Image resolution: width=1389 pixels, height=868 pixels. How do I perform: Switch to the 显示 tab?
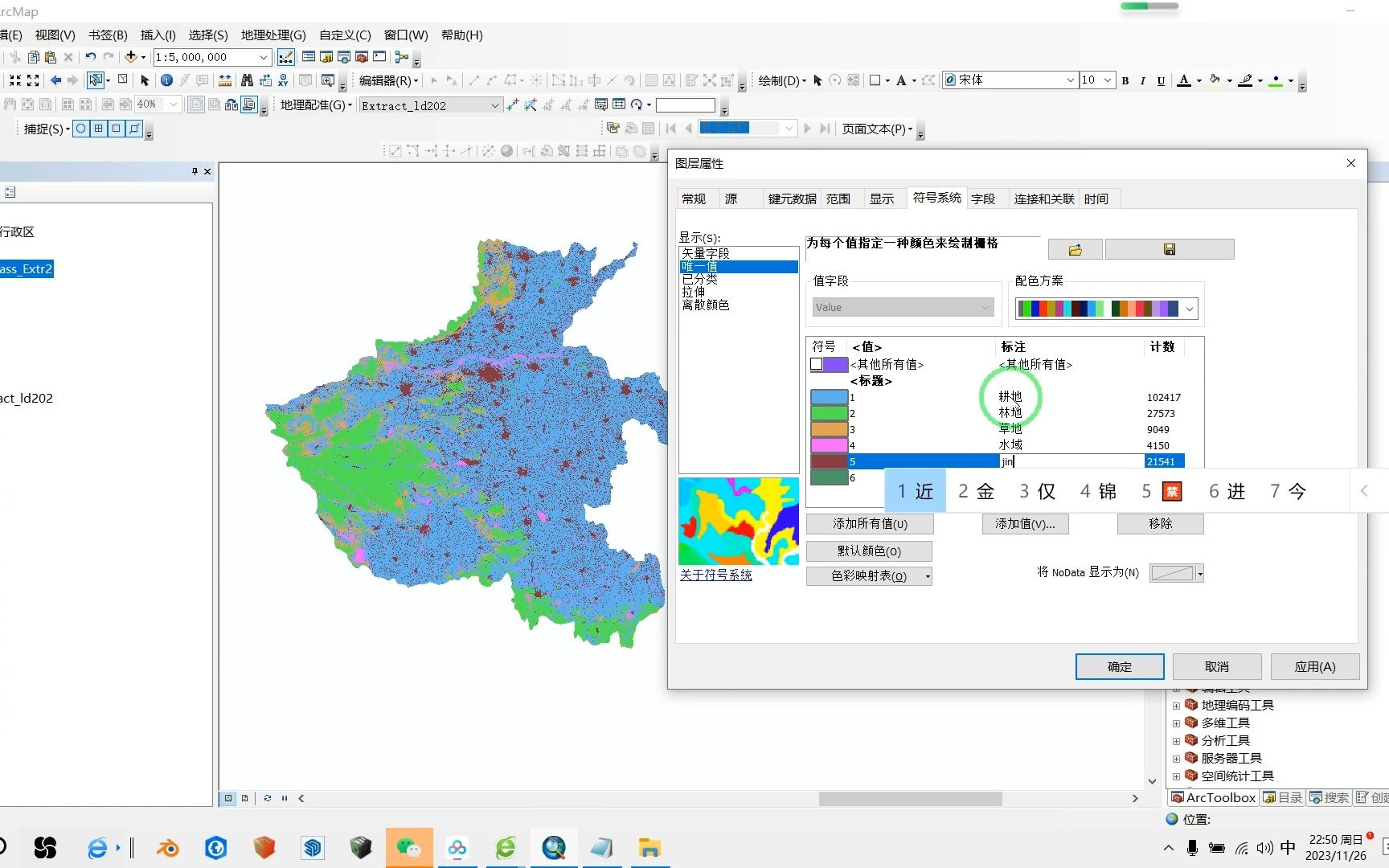point(883,199)
